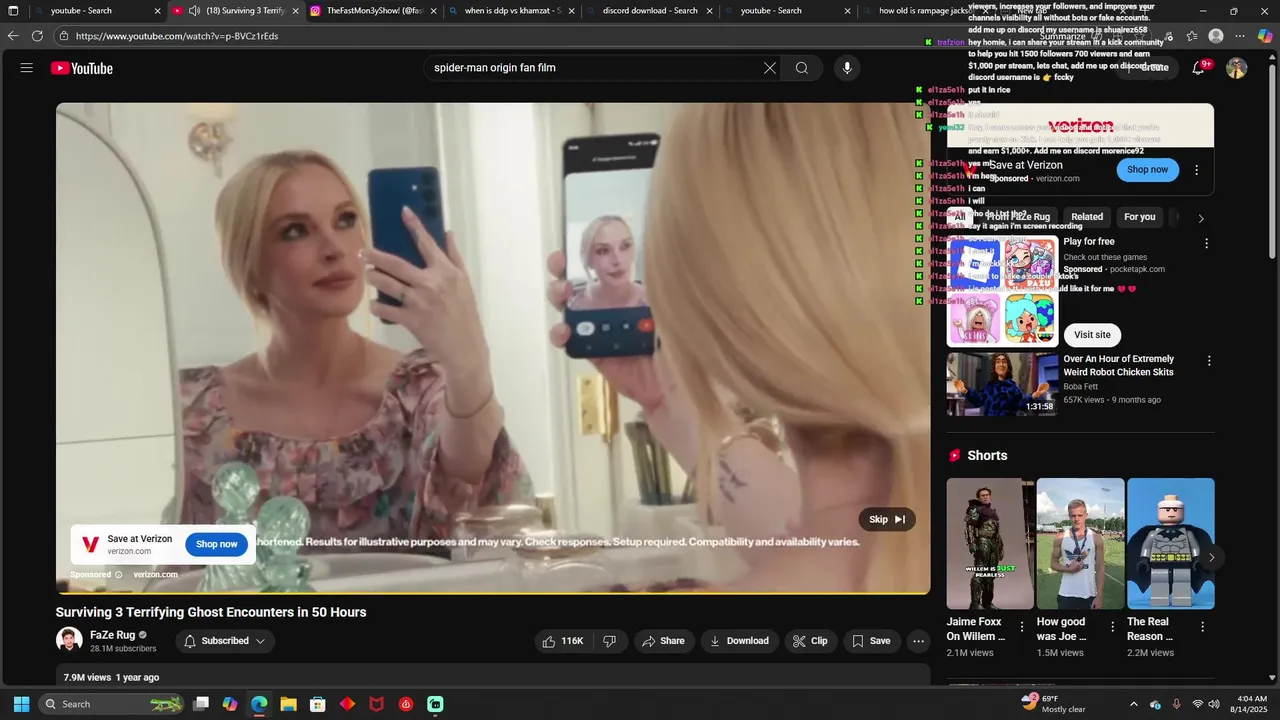Open The Real Reason Lego Batman short
Screen dimensions: 1280x720
coord(1170,543)
